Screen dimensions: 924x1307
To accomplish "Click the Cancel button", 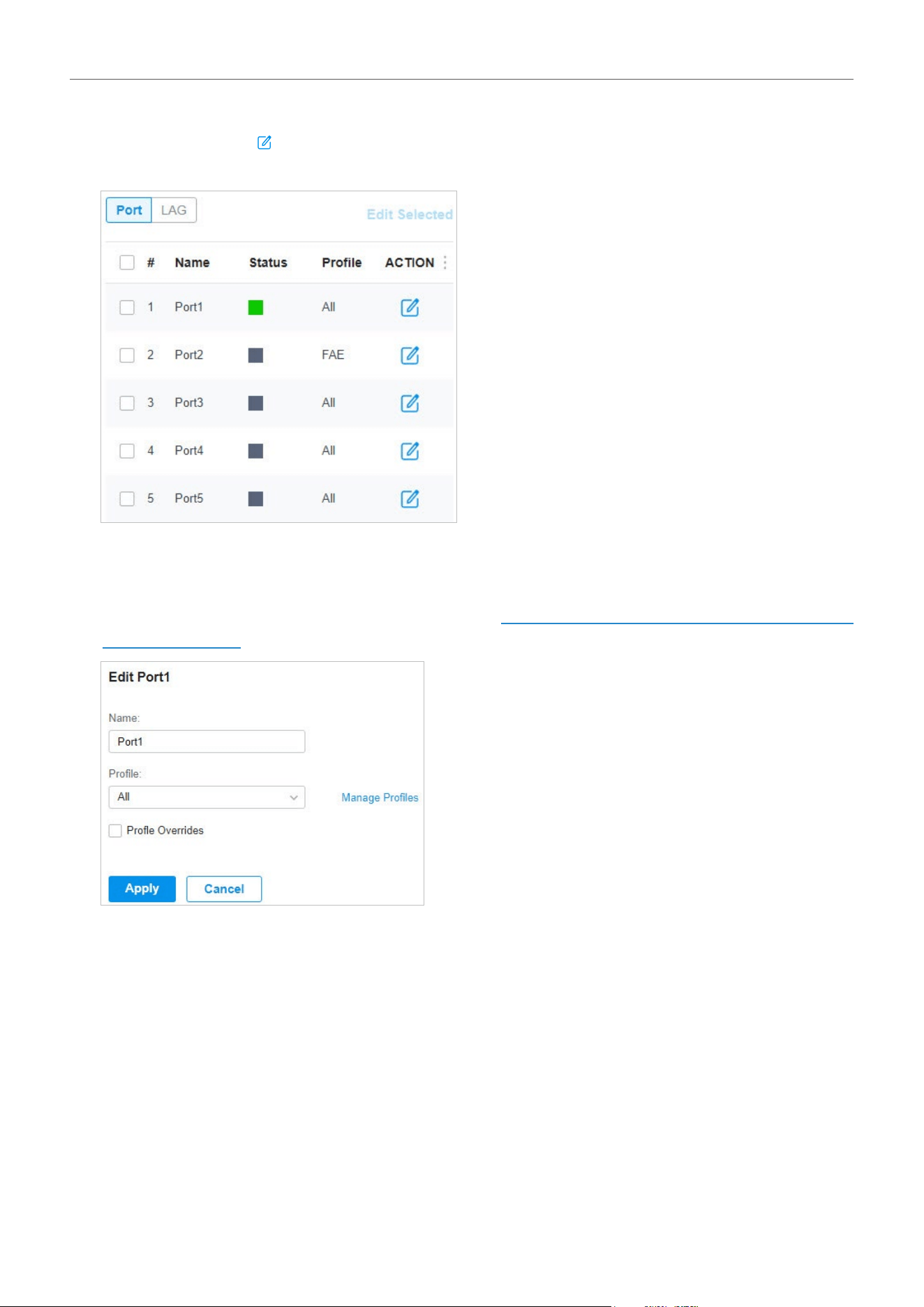I will (224, 889).
